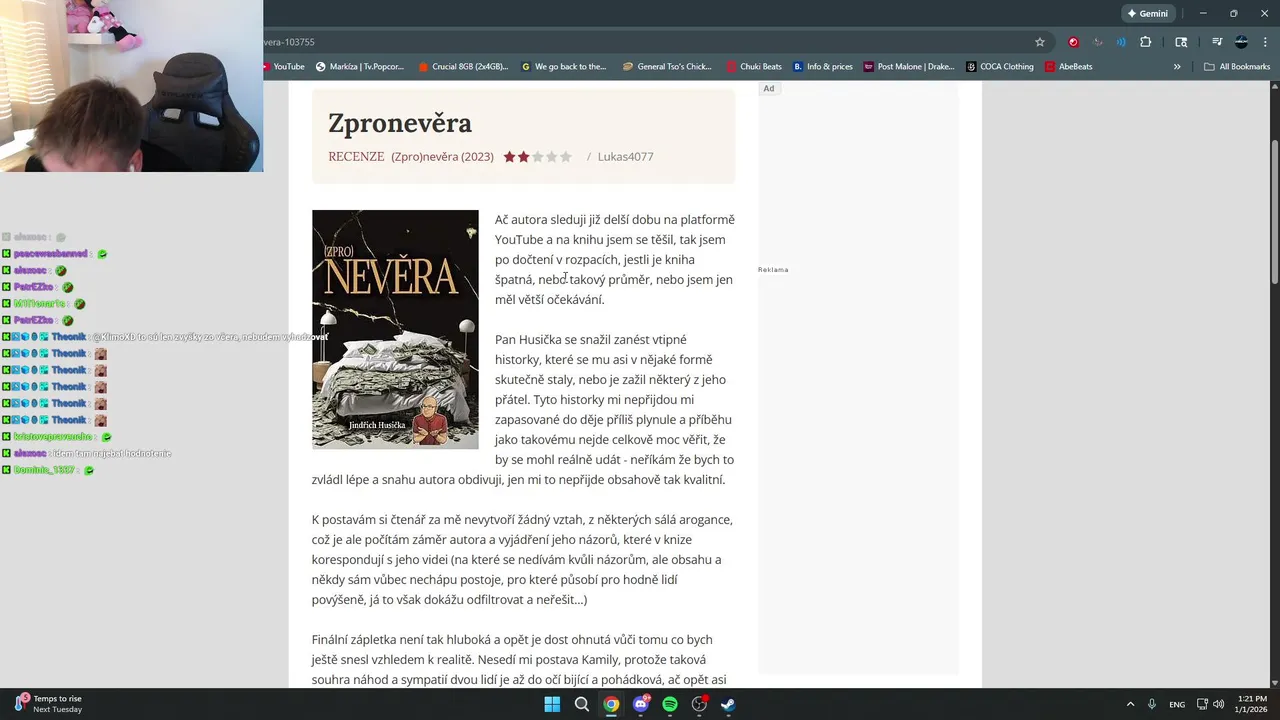Open Steam from the taskbar

click(729, 704)
